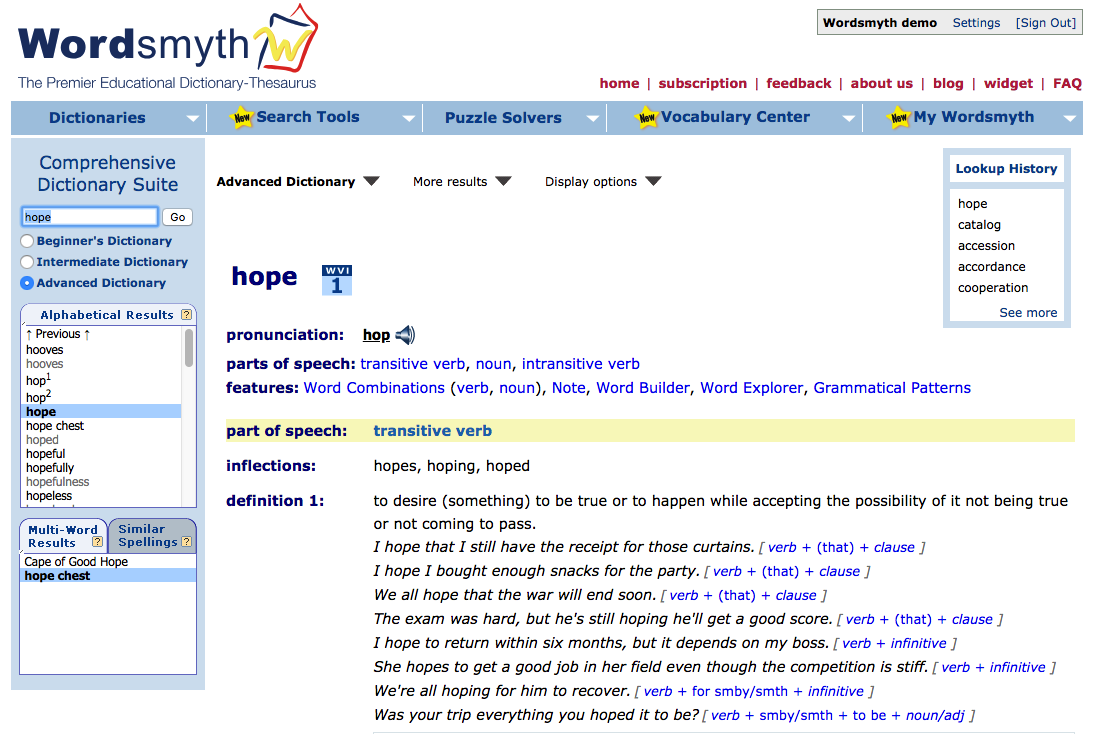The width and height of the screenshot is (1100, 734).
Task: Click the 'hop' pronunciation link
Action: click(x=376, y=335)
